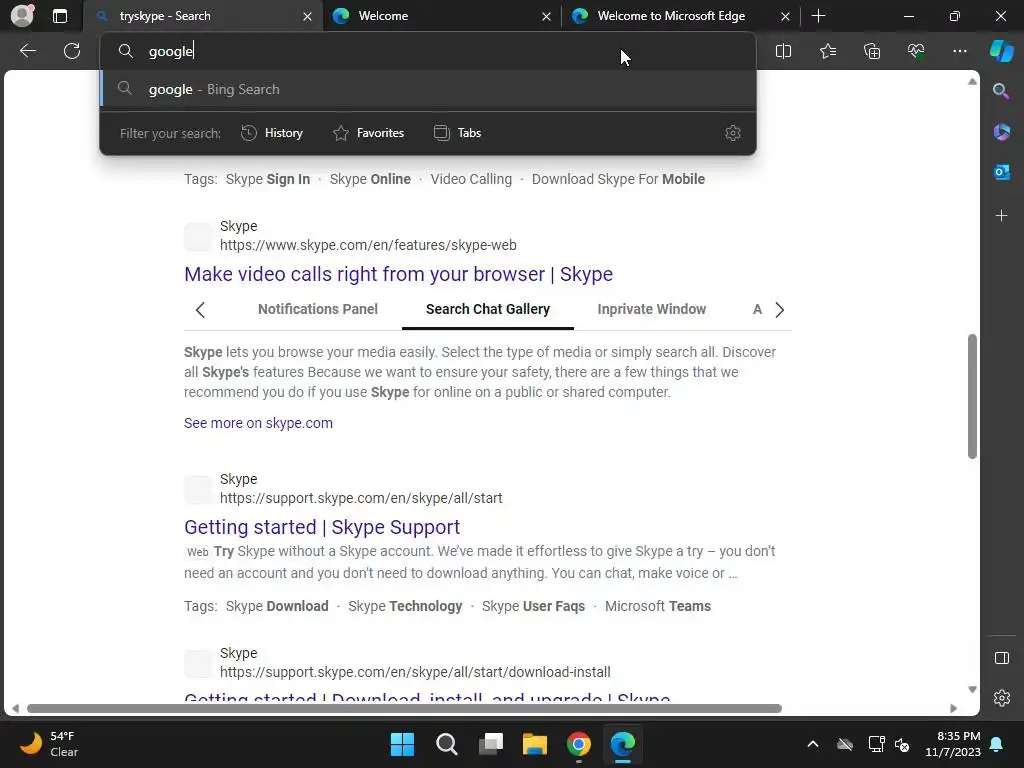Add a sidebar app with plus icon
This screenshot has width=1024, height=768.
point(1001,216)
